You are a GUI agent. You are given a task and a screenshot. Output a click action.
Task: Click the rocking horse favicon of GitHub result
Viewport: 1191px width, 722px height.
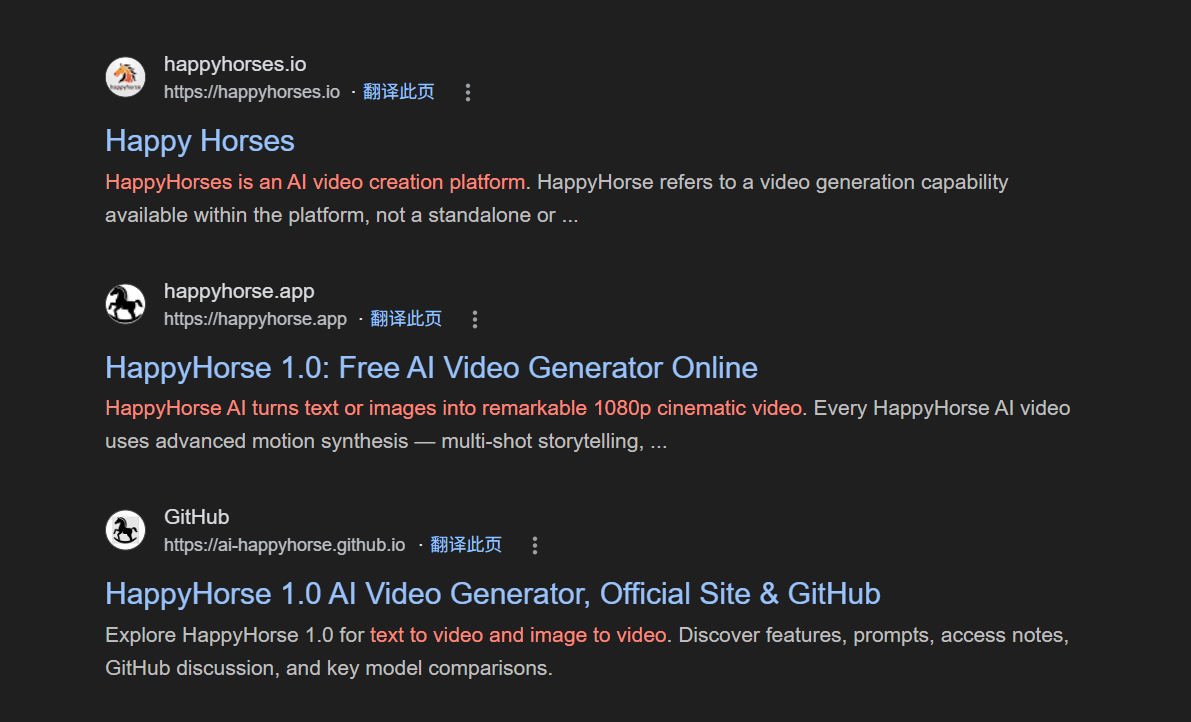coord(125,529)
